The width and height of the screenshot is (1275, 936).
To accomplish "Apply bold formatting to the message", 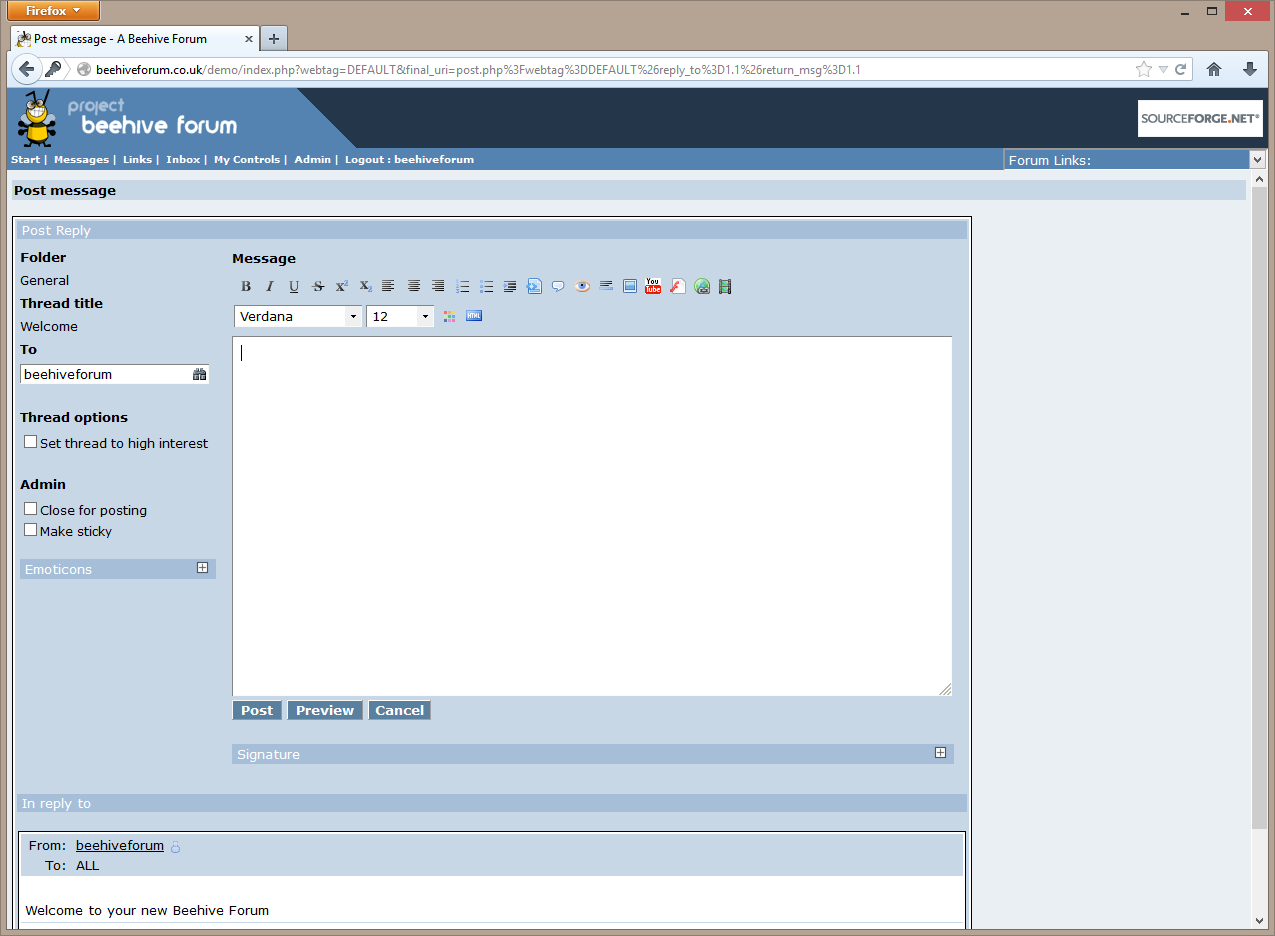I will tap(245, 286).
